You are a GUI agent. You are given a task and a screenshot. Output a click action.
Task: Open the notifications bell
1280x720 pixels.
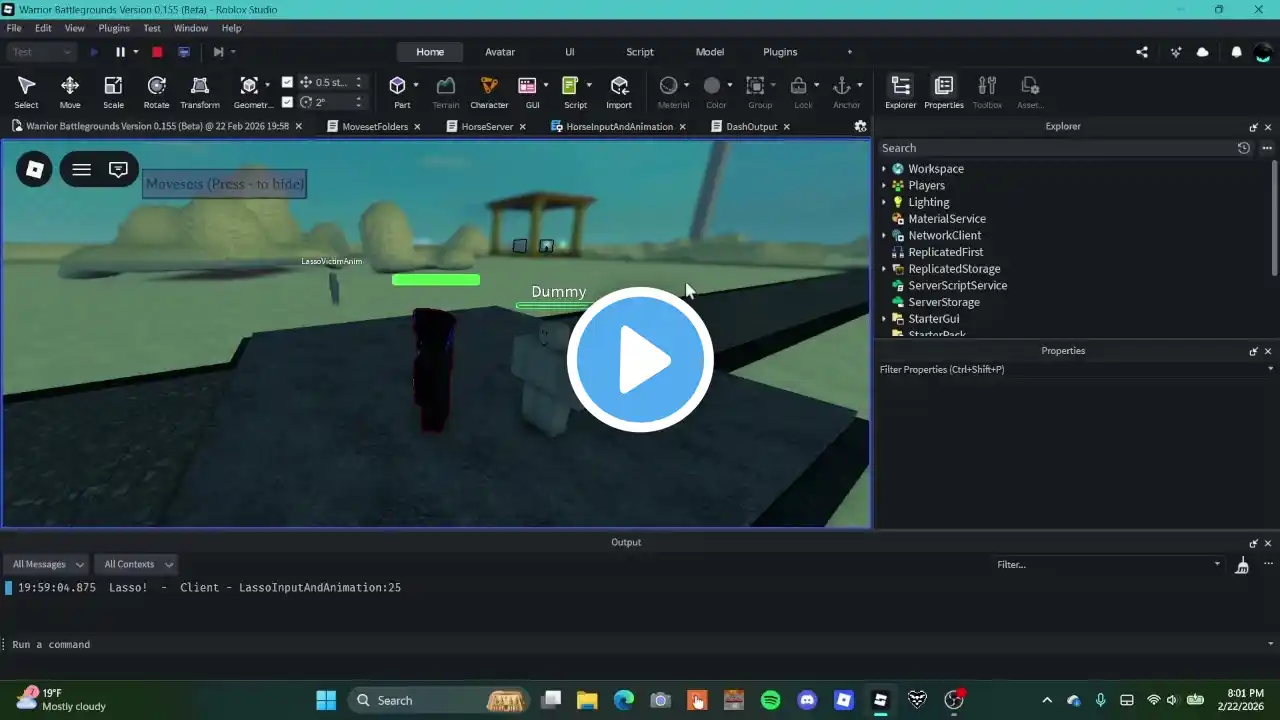(x=1237, y=52)
